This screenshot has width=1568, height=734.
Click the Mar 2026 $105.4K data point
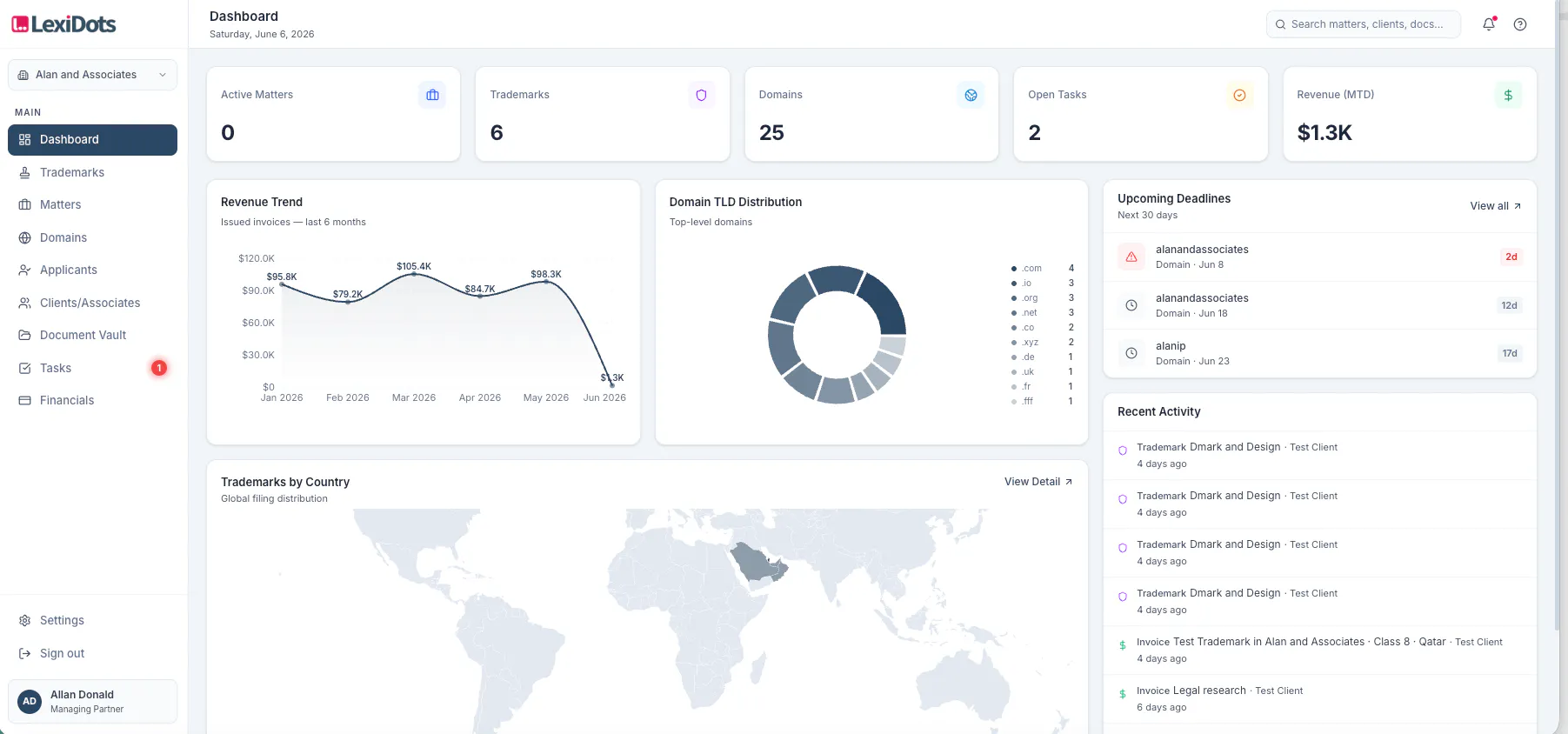pyautogui.click(x=414, y=274)
